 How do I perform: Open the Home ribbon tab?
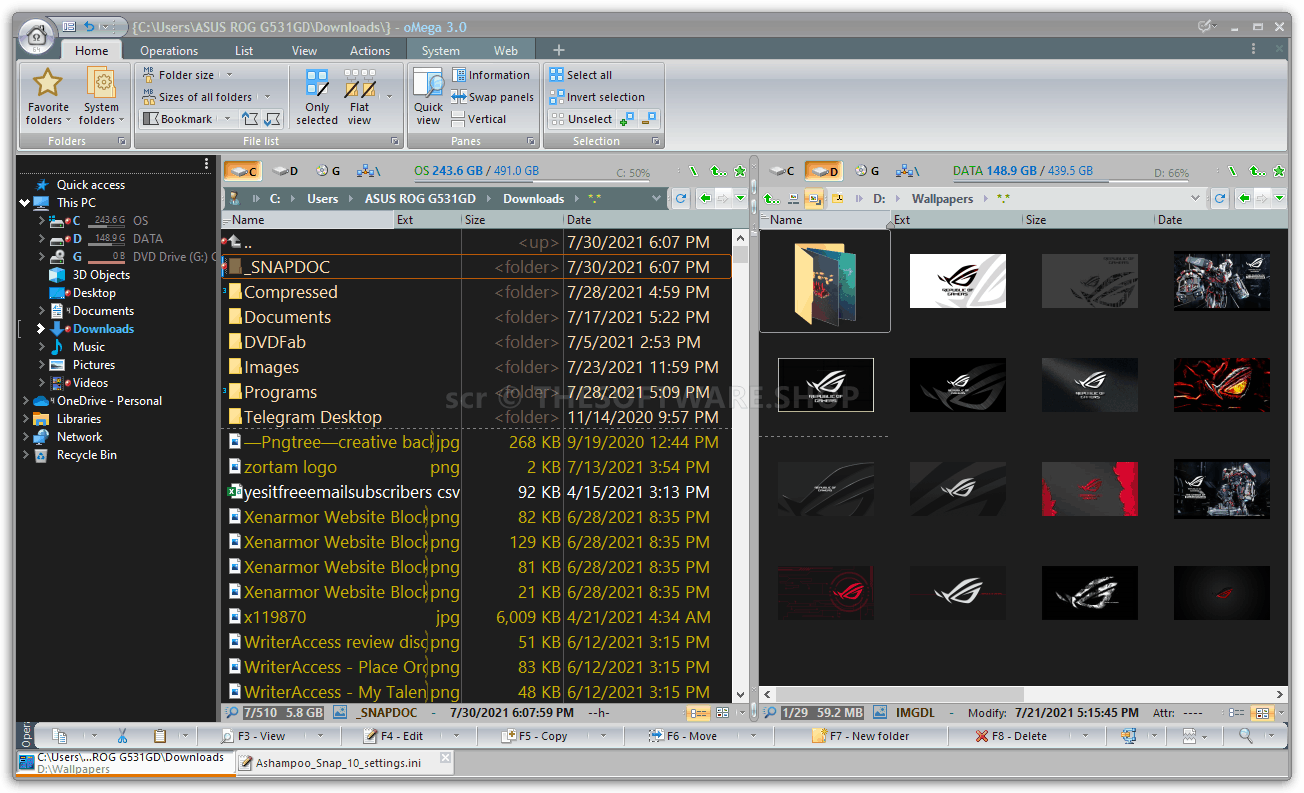tap(91, 51)
